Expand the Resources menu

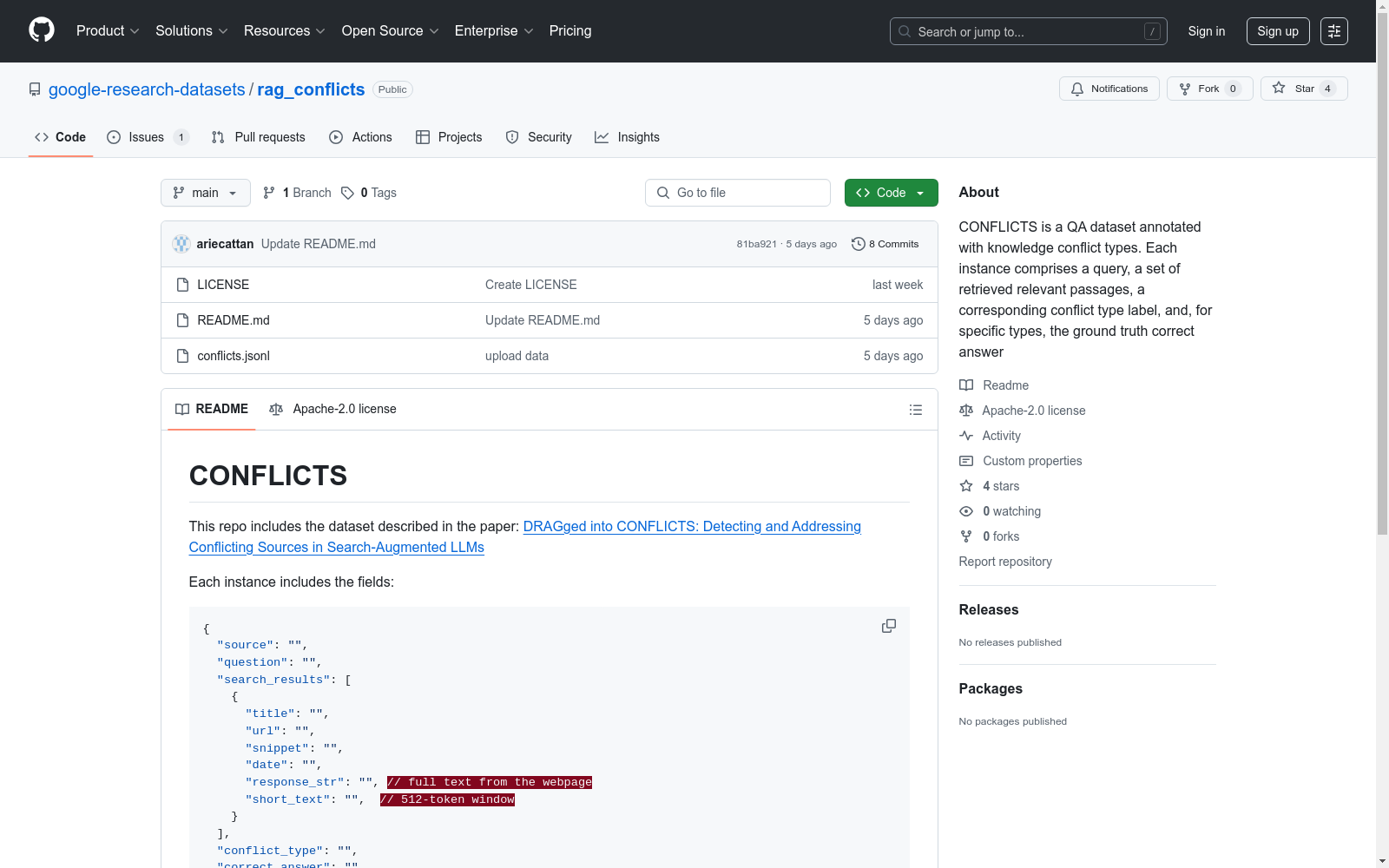pyautogui.click(x=284, y=31)
